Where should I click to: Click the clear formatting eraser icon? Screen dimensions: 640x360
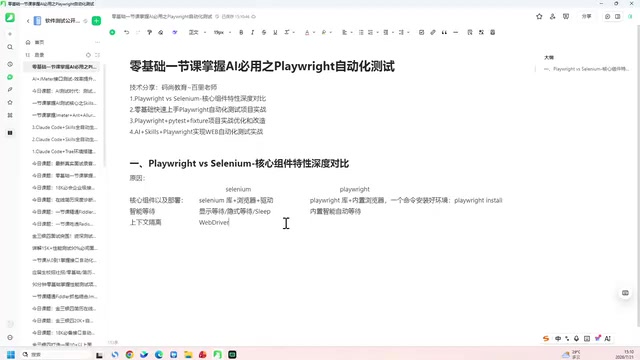(x=161, y=32)
